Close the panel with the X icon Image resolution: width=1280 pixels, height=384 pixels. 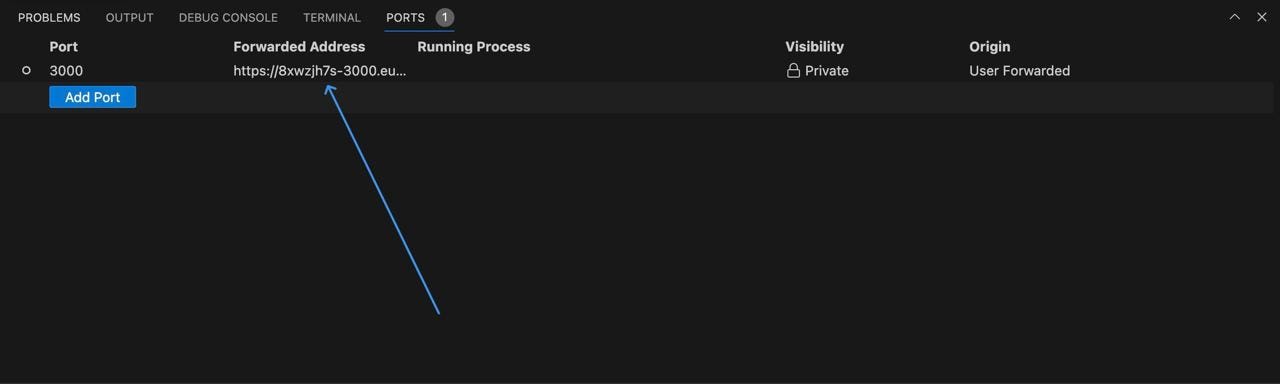click(1261, 17)
